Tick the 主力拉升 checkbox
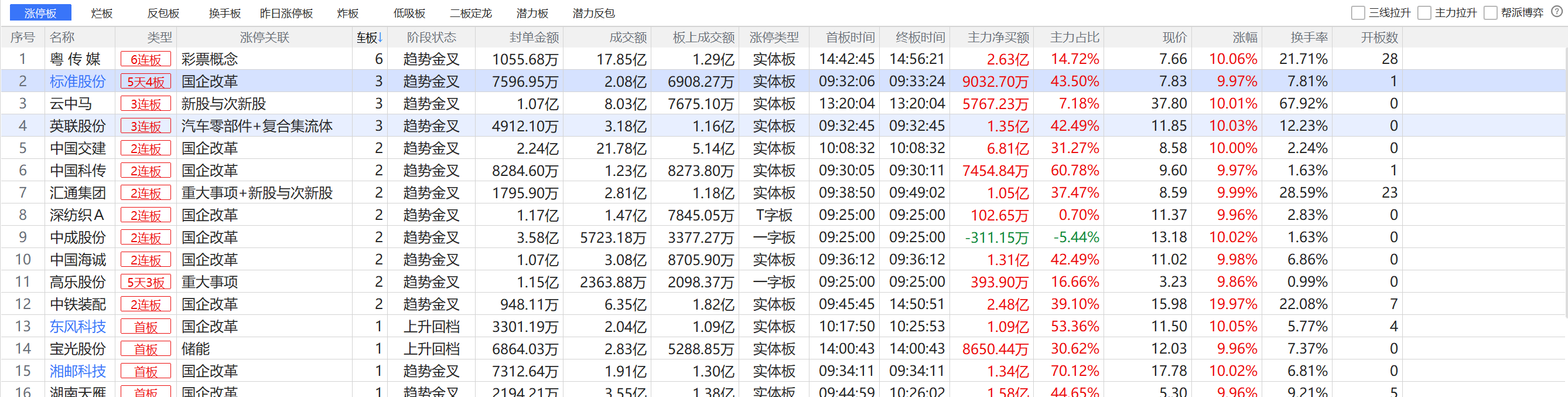The height and width of the screenshot is (397, 1568). 1424,13
